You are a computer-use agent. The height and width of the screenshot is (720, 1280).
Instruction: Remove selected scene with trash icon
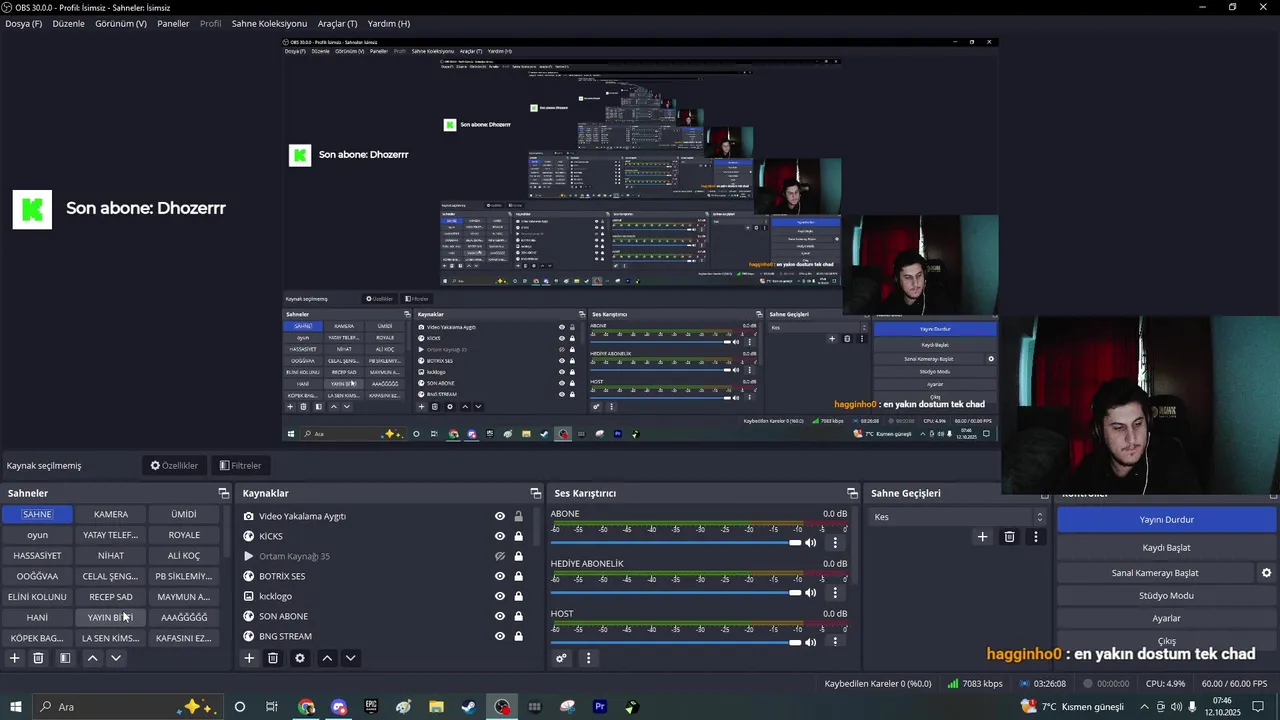coord(38,658)
